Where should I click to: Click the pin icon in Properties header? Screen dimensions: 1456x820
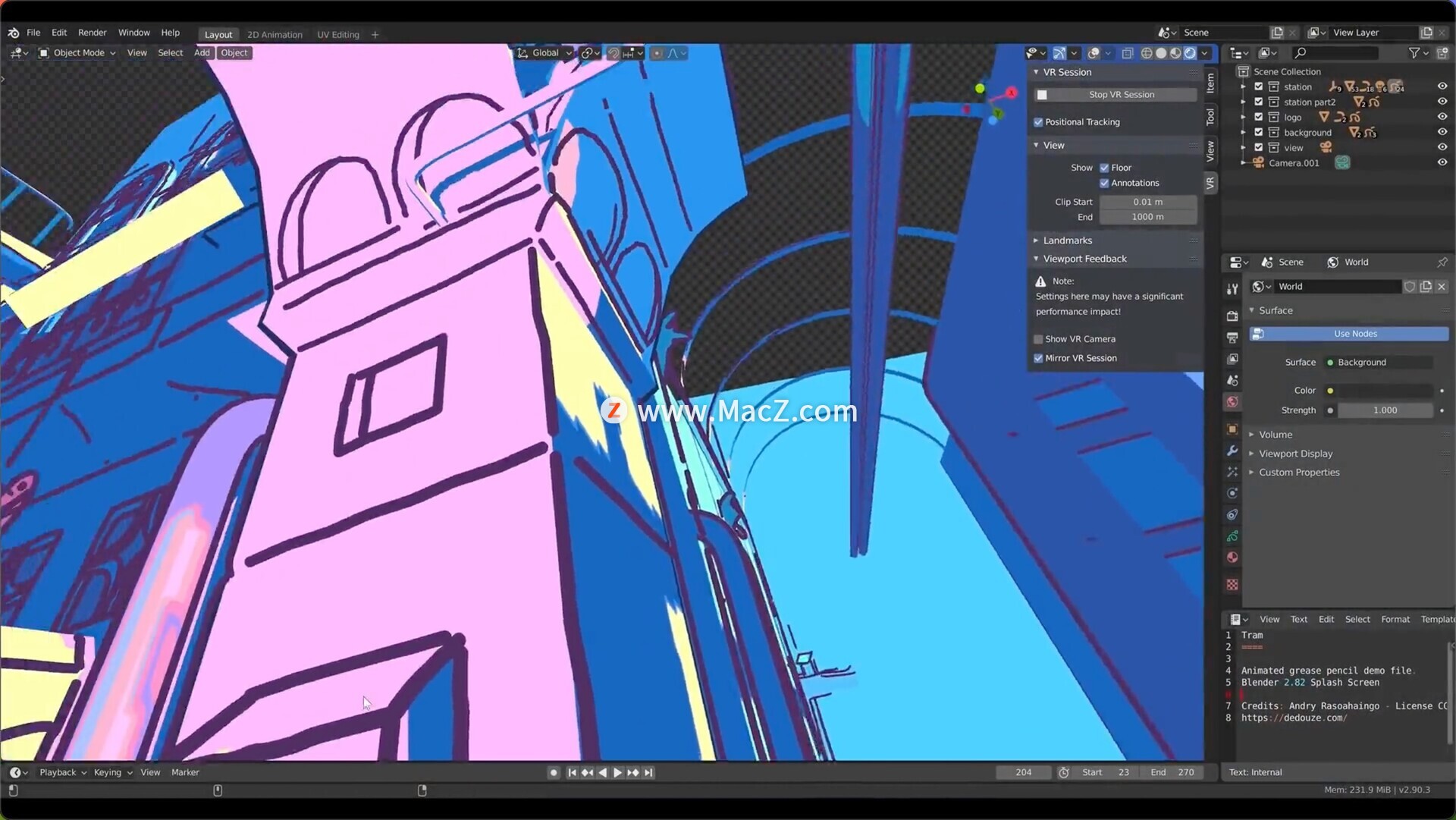point(1442,262)
